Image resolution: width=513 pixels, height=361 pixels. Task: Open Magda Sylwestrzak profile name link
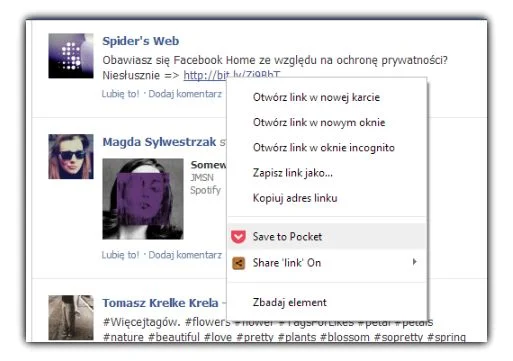pos(159,142)
